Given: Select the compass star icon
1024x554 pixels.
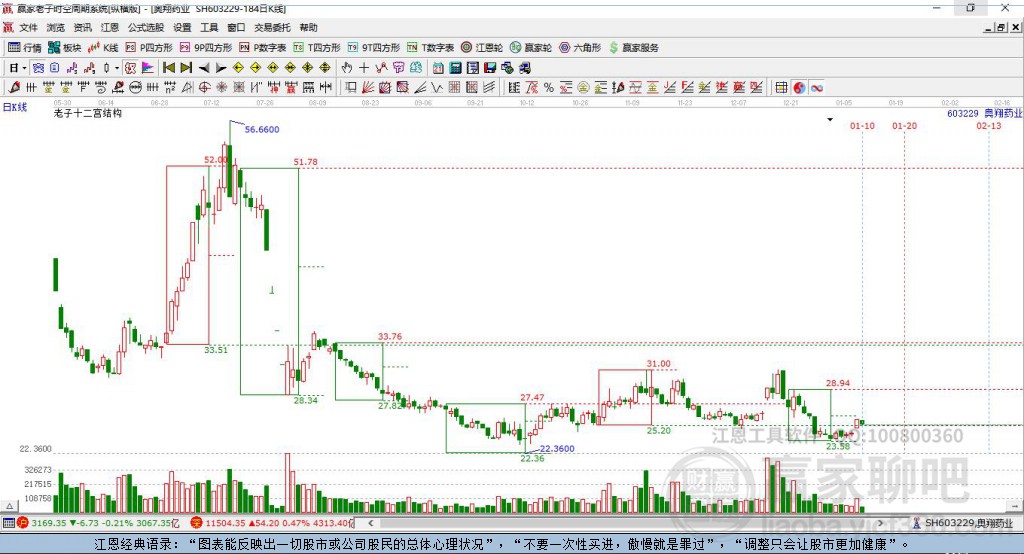Looking at the screenshot, I should pos(221,88).
